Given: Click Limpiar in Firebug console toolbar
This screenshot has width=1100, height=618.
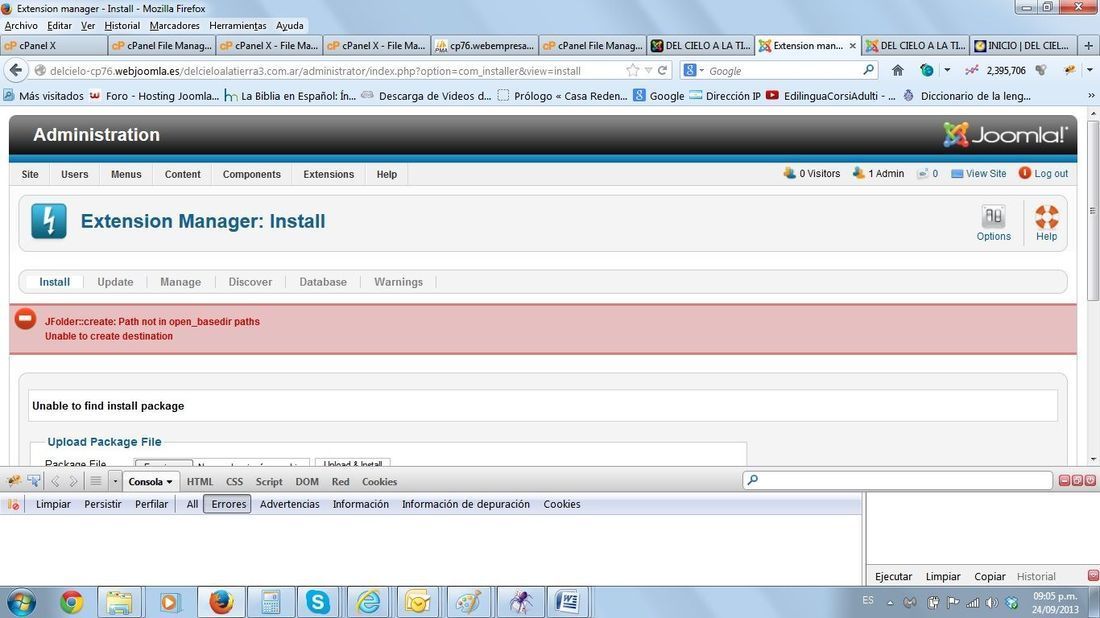Looking at the screenshot, I should point(53,504).
